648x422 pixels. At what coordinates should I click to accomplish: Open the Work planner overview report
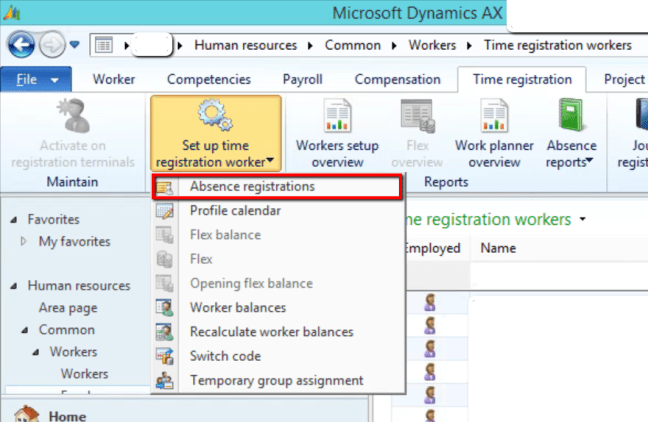tap(494, 118)
